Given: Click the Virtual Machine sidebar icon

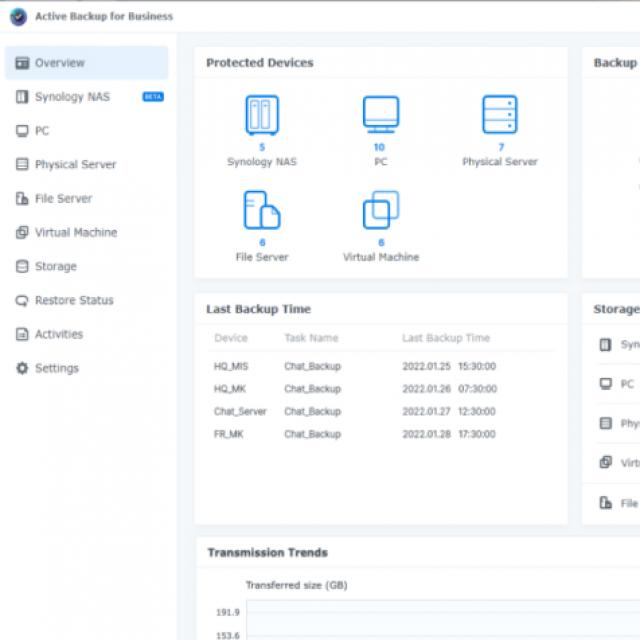Looking at the screenshot, I should [22, 232].
